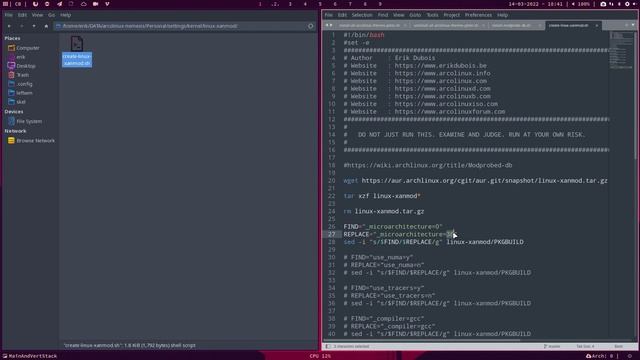Image resolution: width=640 pixels, height=360 pixels.
Task: Click the Firefox icon in the top bar
Action: [x=35, y=4]
